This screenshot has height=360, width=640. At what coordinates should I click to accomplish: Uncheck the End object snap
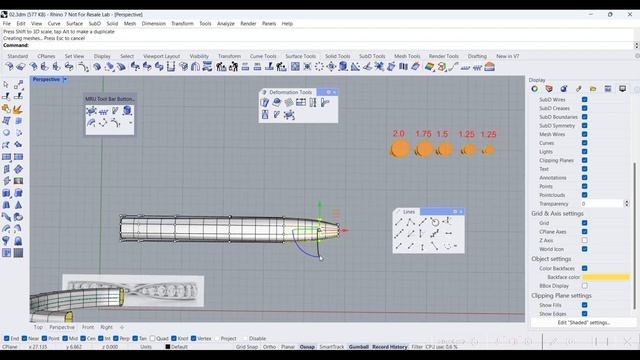(x=7, y=338)
